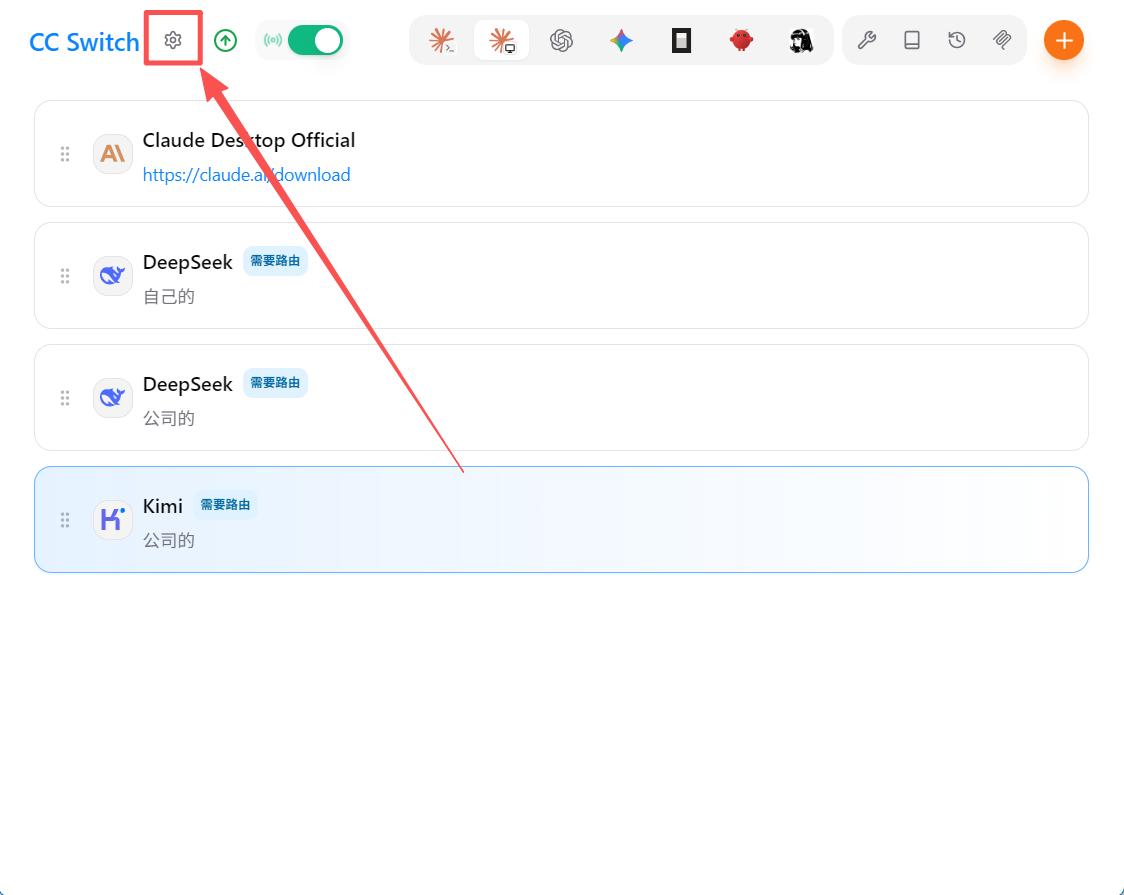
Task: Click the broadcast signal icon beside the switch
Action: coord(272,40)
